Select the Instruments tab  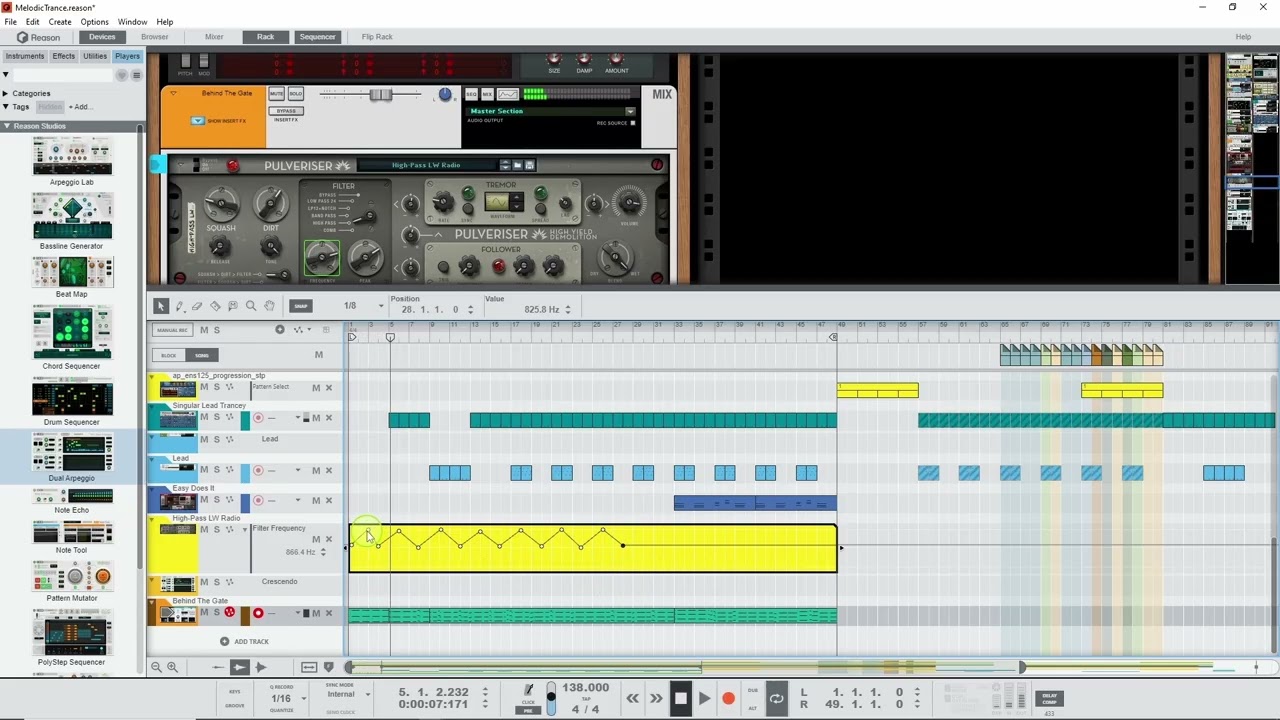[25, 56]
